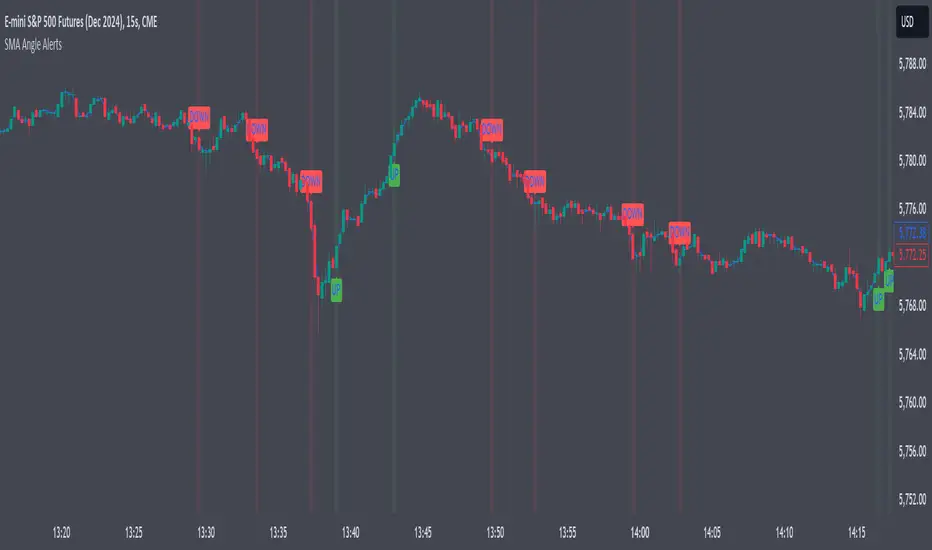Click the DOWN signal label near 13:53
Viewport: 932px width, 550px height.
(535, 181)
